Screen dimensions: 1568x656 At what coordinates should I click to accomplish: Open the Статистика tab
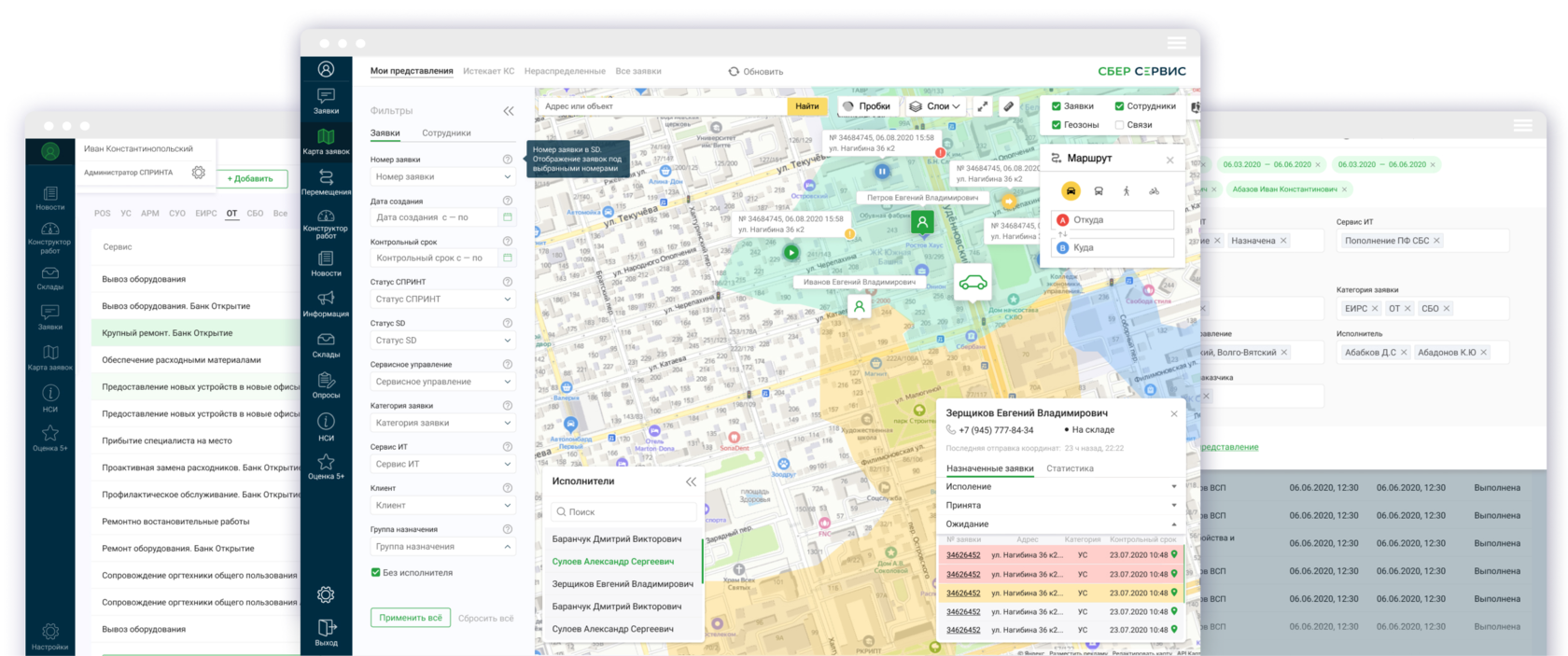(x=1070, y=468)
